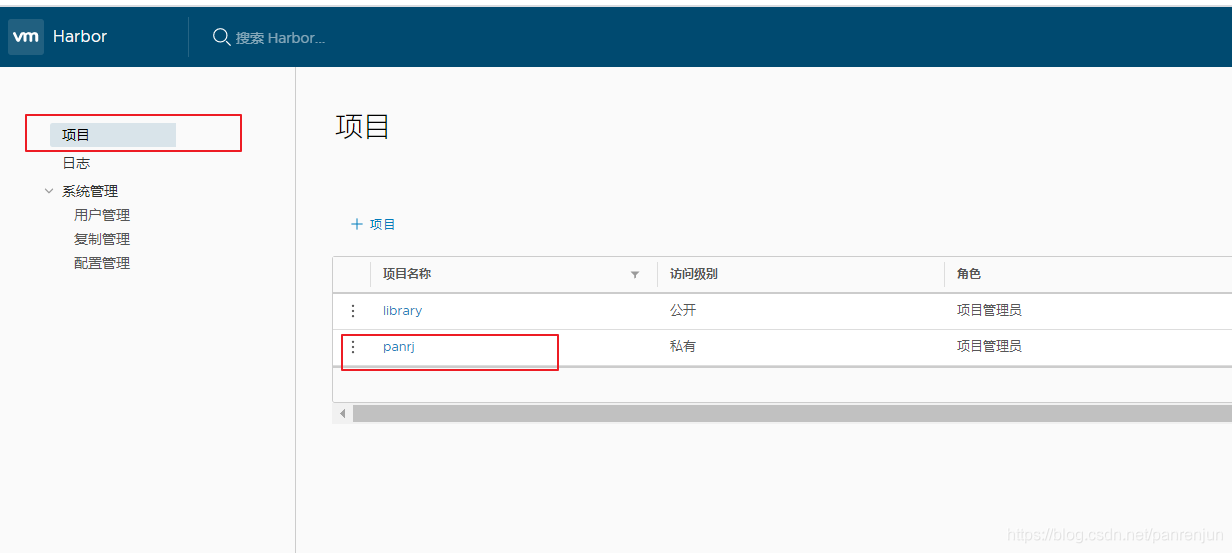The width and height of the screenshot is (1232, 553).
Task: Click the table horizontal scrollbar track
Action: coord(792,413)
